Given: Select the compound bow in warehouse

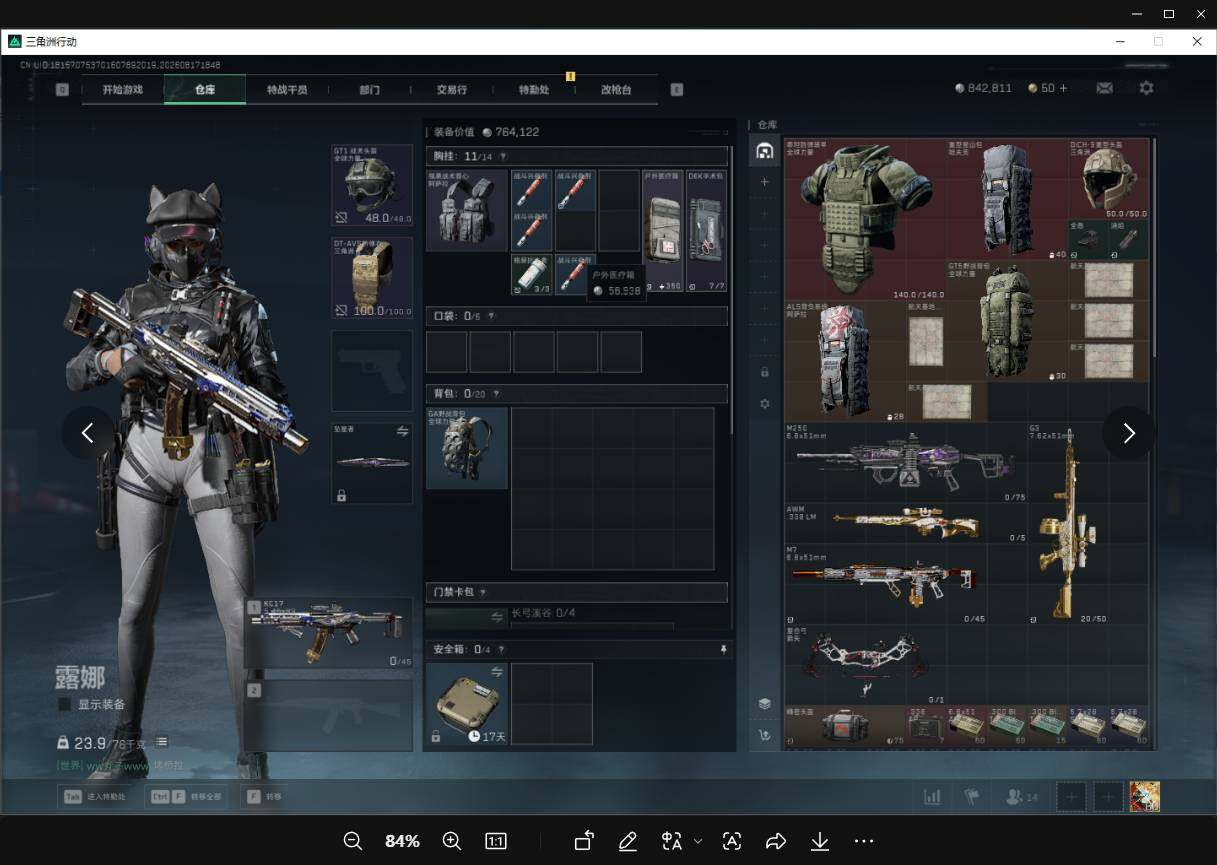Looking at the screenshot, I should point(866,664).
